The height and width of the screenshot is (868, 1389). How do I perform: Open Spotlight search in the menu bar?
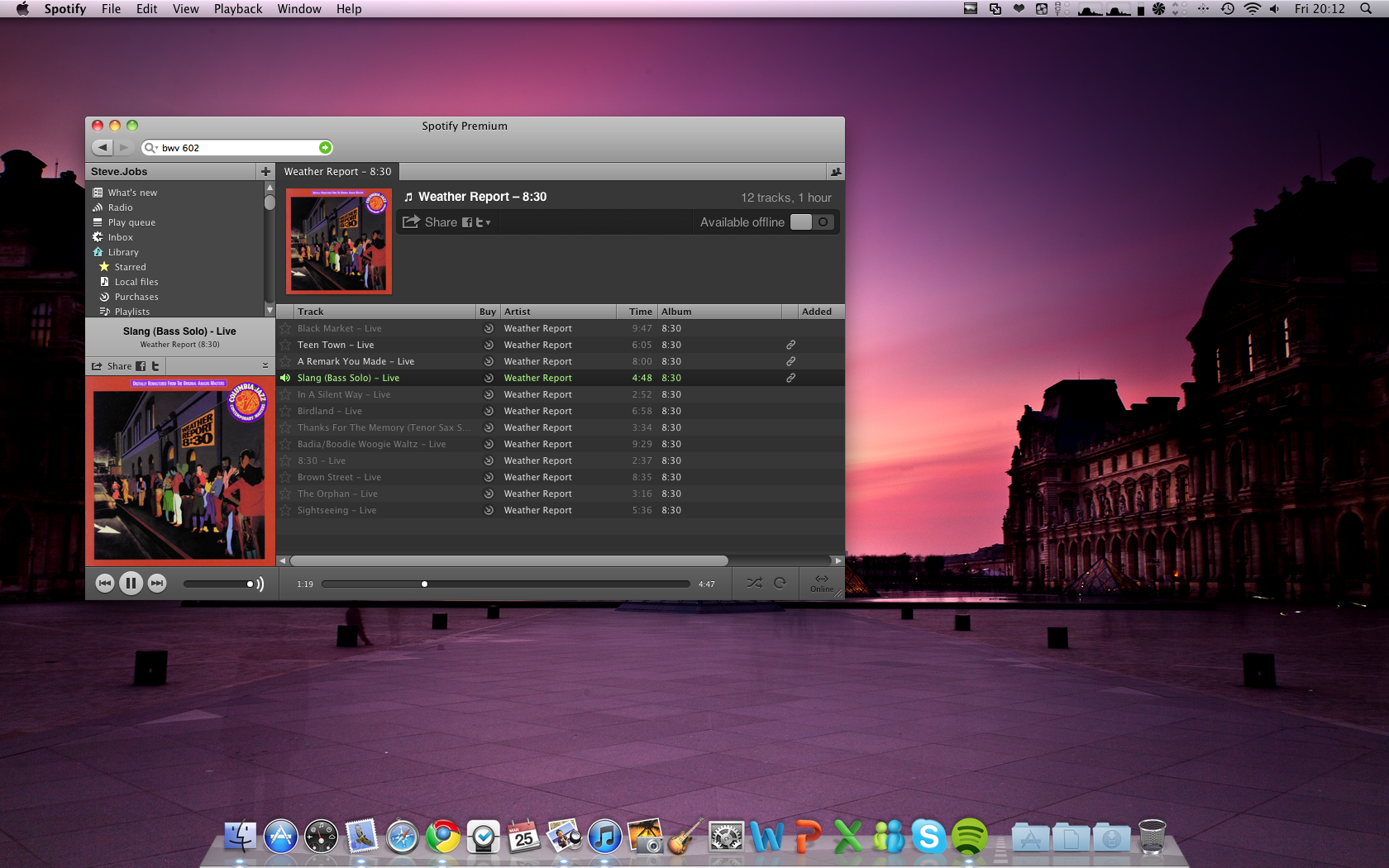(x=1366, y=9)
